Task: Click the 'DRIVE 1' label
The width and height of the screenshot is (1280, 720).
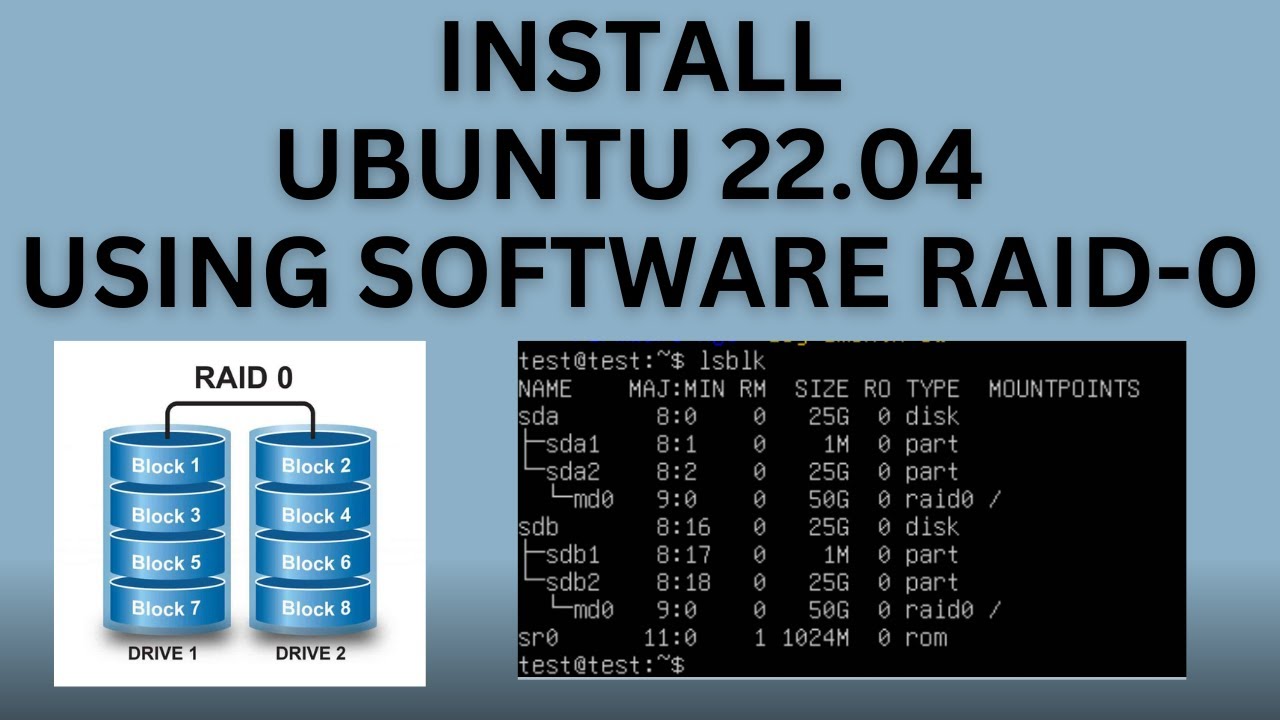Action: click(165, 653)
